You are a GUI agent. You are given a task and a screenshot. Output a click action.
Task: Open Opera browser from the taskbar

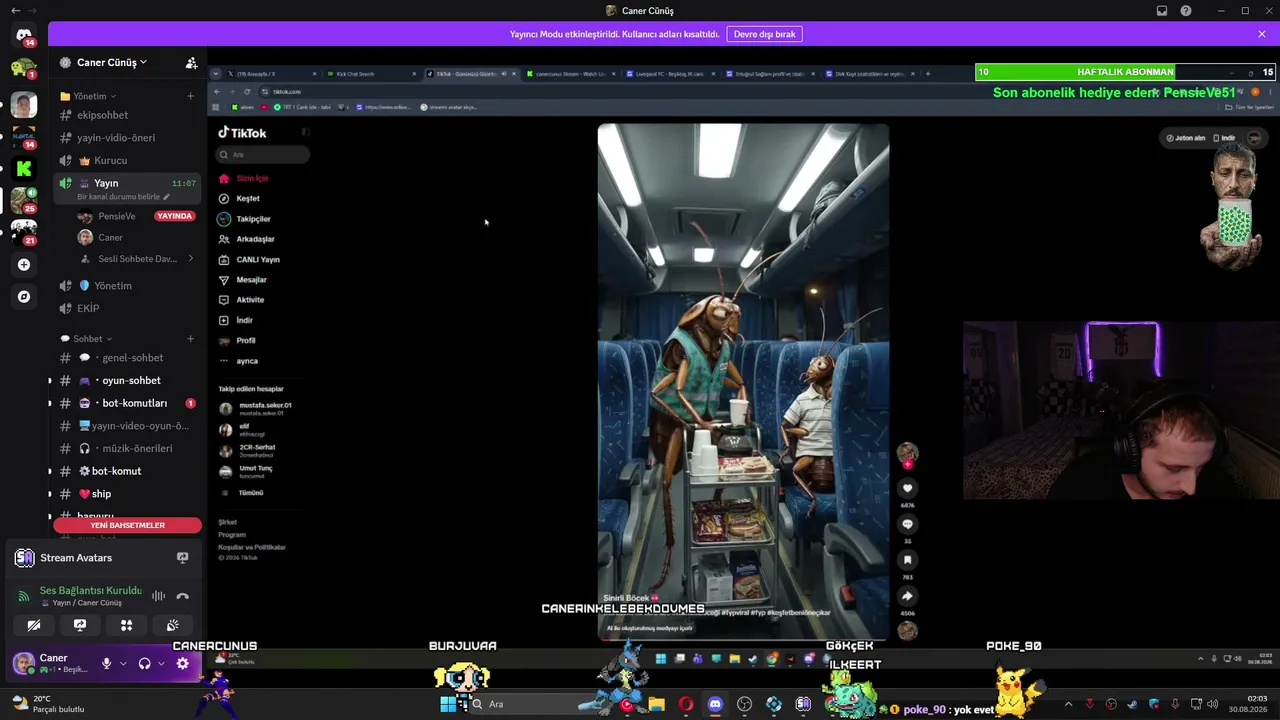685,704
